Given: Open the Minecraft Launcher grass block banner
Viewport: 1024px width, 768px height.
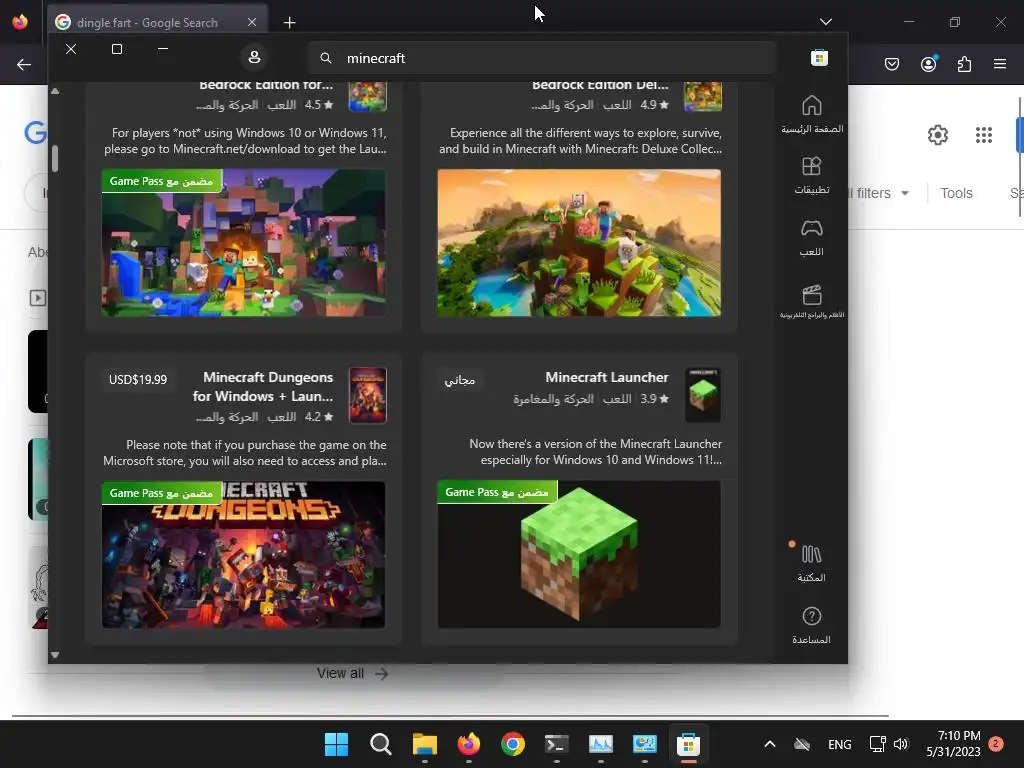Looking at the screenshot, I should 579,554.
